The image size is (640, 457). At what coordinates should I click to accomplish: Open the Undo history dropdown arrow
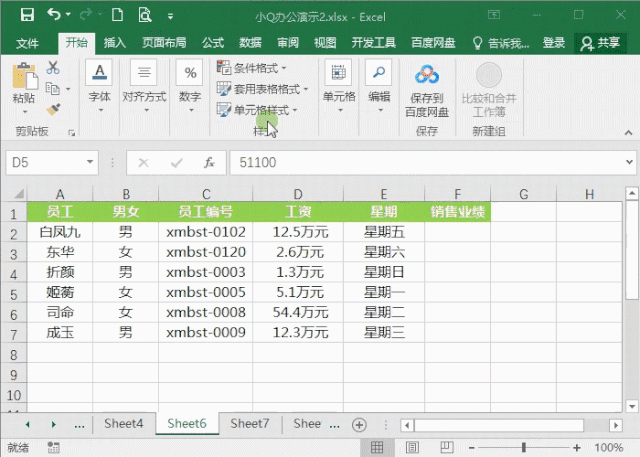[68, 15]
